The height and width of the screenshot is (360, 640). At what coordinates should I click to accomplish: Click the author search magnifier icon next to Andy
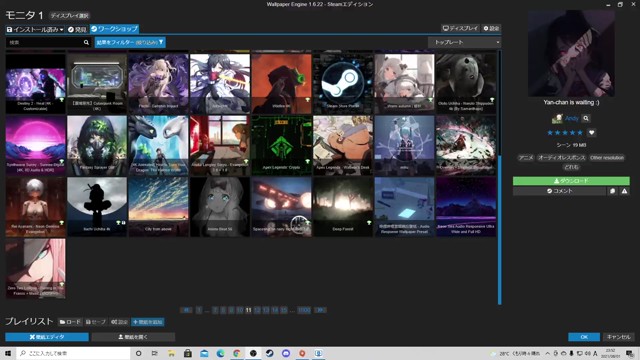tap(586, 118)
